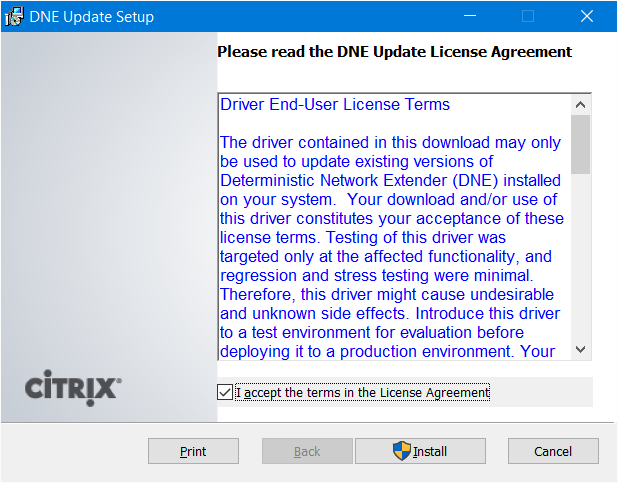Close the DNE Update Setup window
The width and height of the screenshot is (618, 483).
[587, 17]
